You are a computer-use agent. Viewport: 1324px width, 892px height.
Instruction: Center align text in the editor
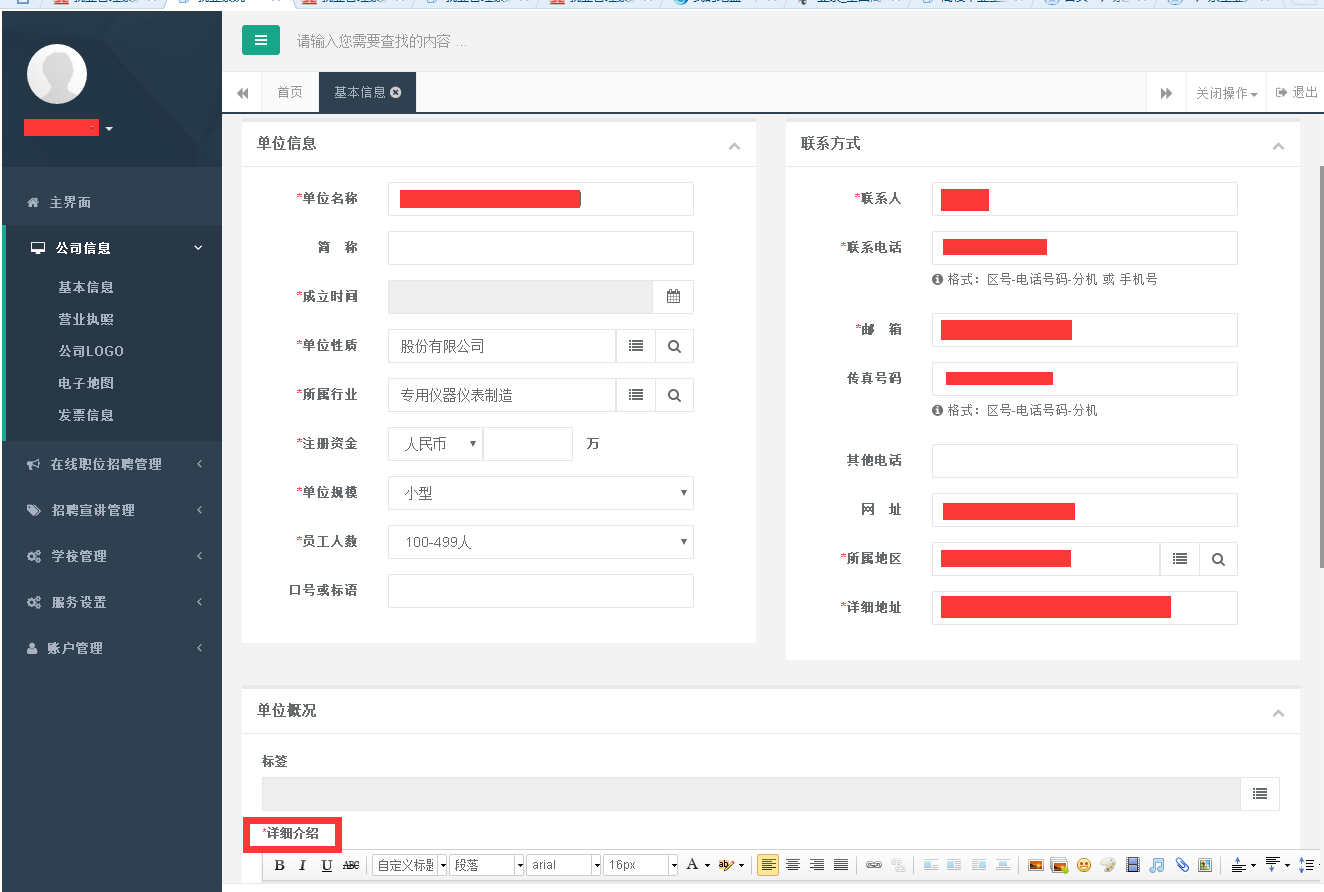pyautogui.click(x=793, y=865)
